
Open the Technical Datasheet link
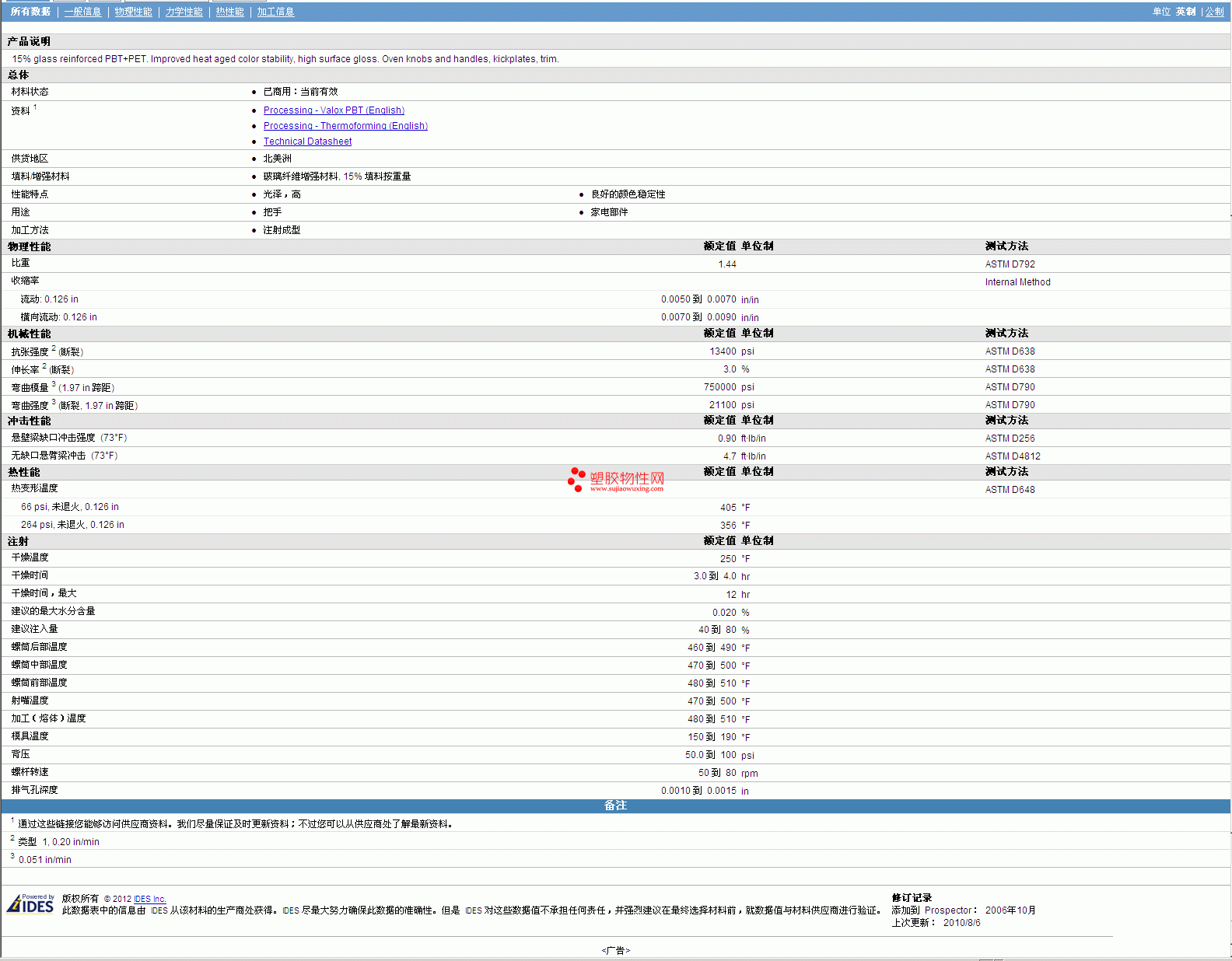click(x=307, y=142)
